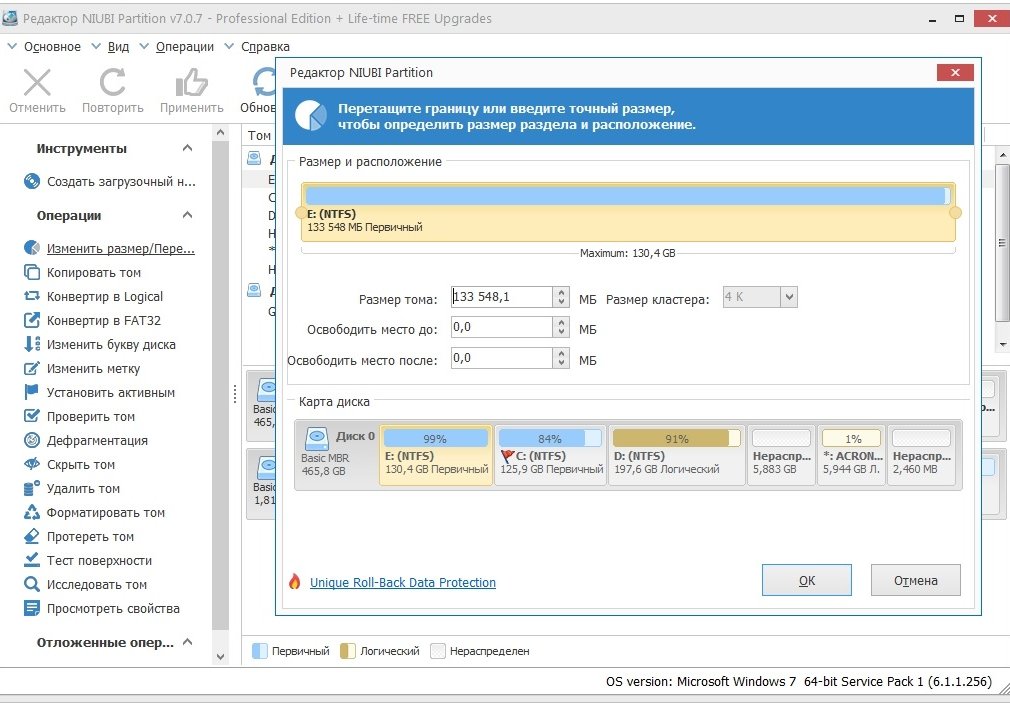The image size is (1010, 705).
Task: Click the OS version status bar text
Action: (799, 681)
